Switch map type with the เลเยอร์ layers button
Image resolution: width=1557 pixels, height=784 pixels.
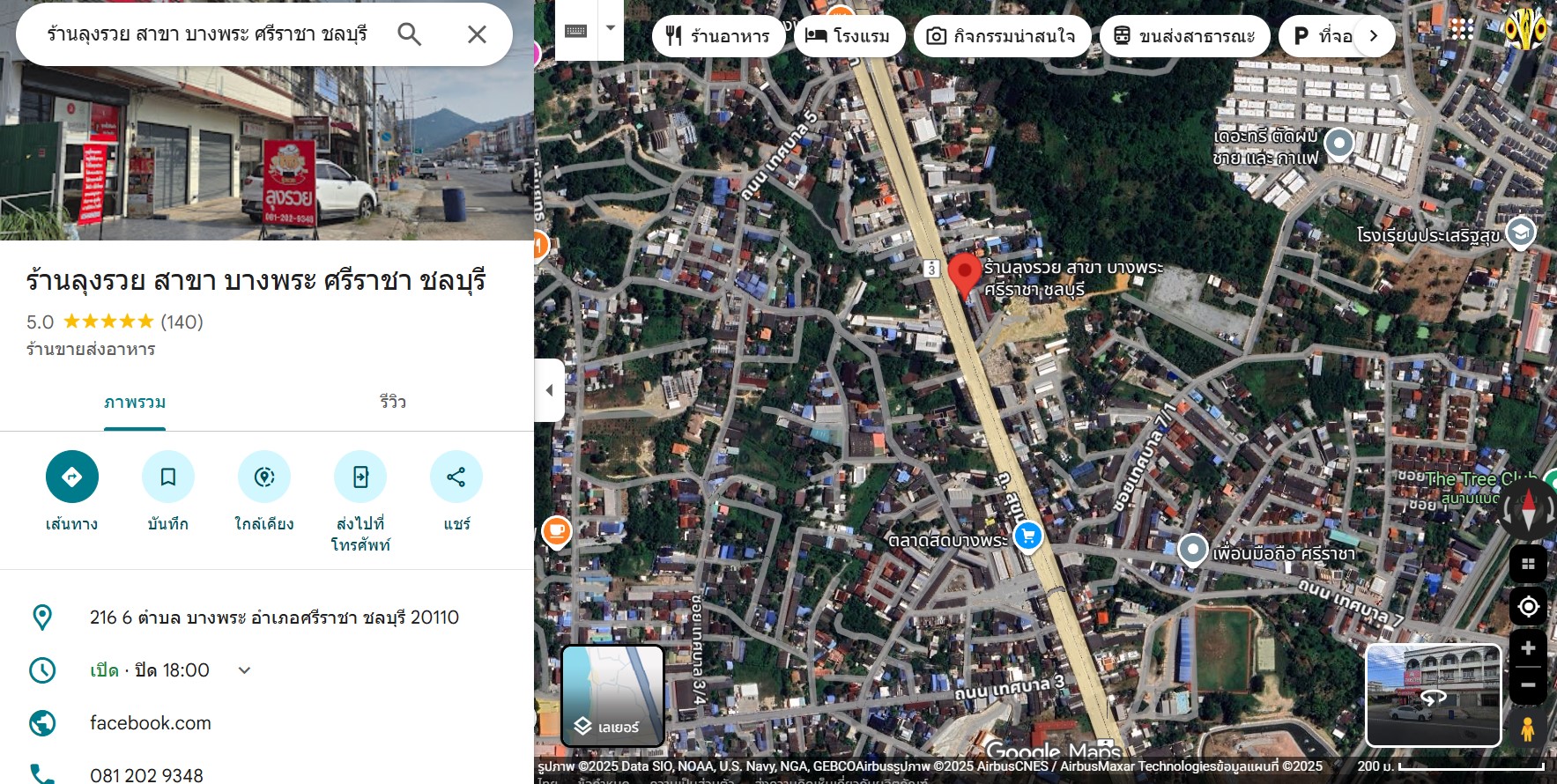(612, 696)
